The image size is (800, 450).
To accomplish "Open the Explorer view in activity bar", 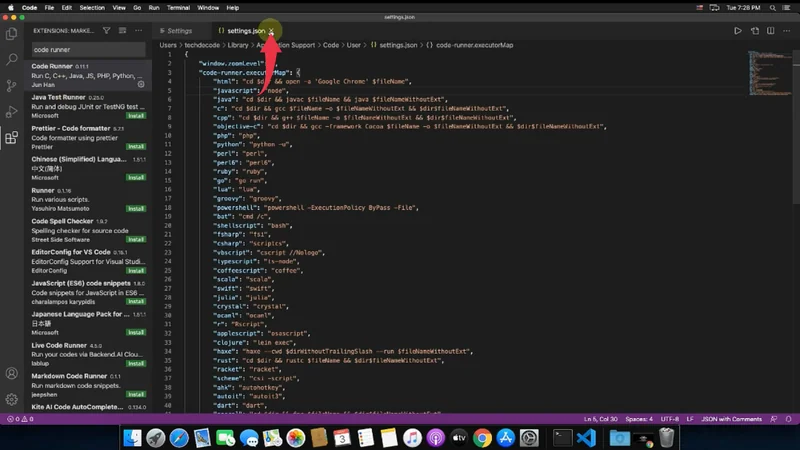I will [12, 34].
